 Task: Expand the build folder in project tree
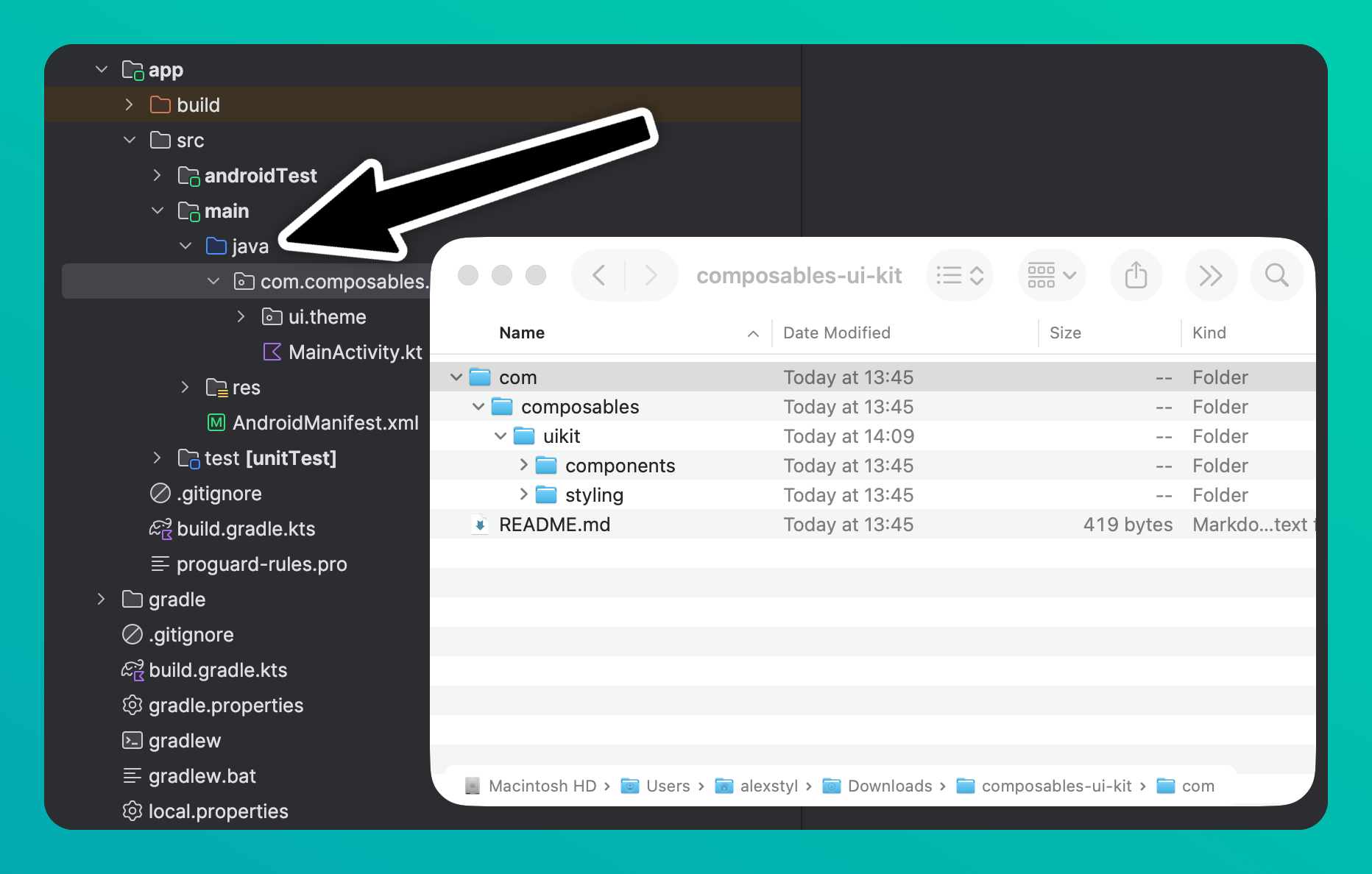tap(130, 105)
